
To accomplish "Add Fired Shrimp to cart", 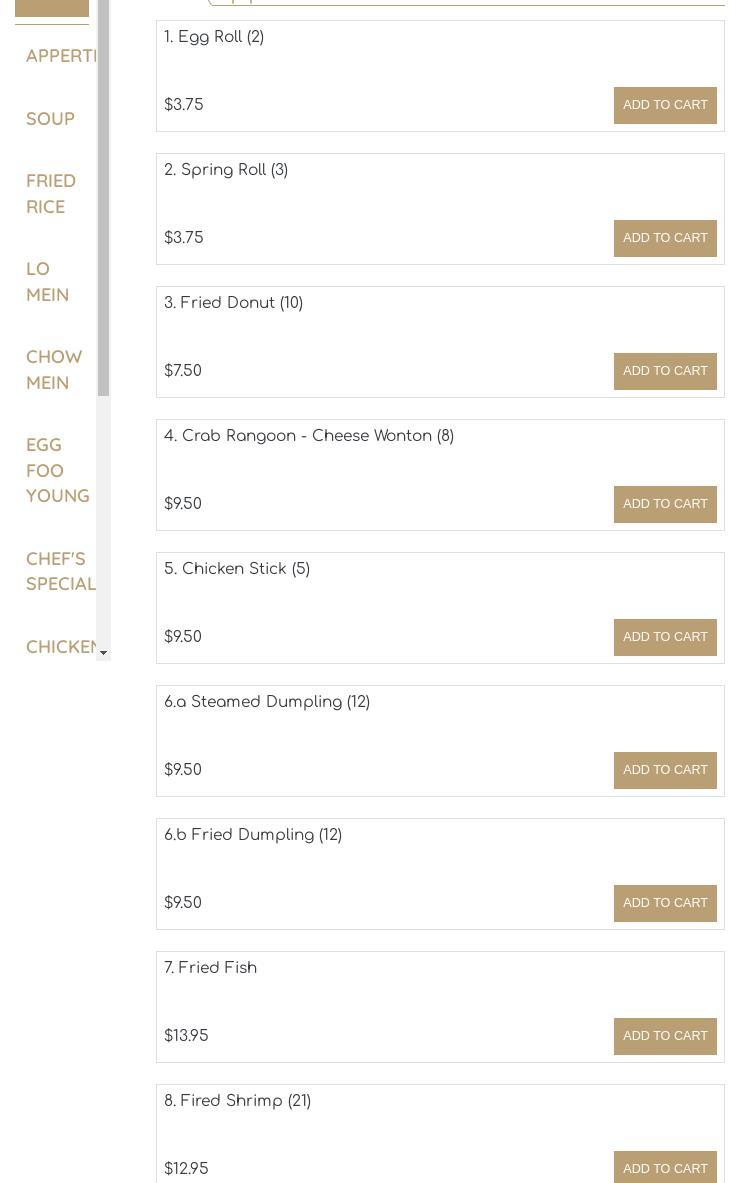I will (664, 1168).
